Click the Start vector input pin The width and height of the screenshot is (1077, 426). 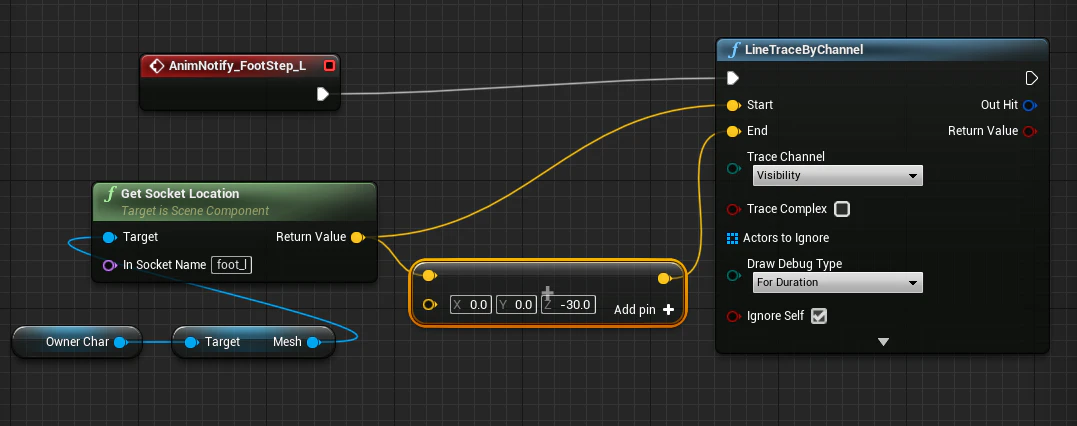click(x=734, y=105)
